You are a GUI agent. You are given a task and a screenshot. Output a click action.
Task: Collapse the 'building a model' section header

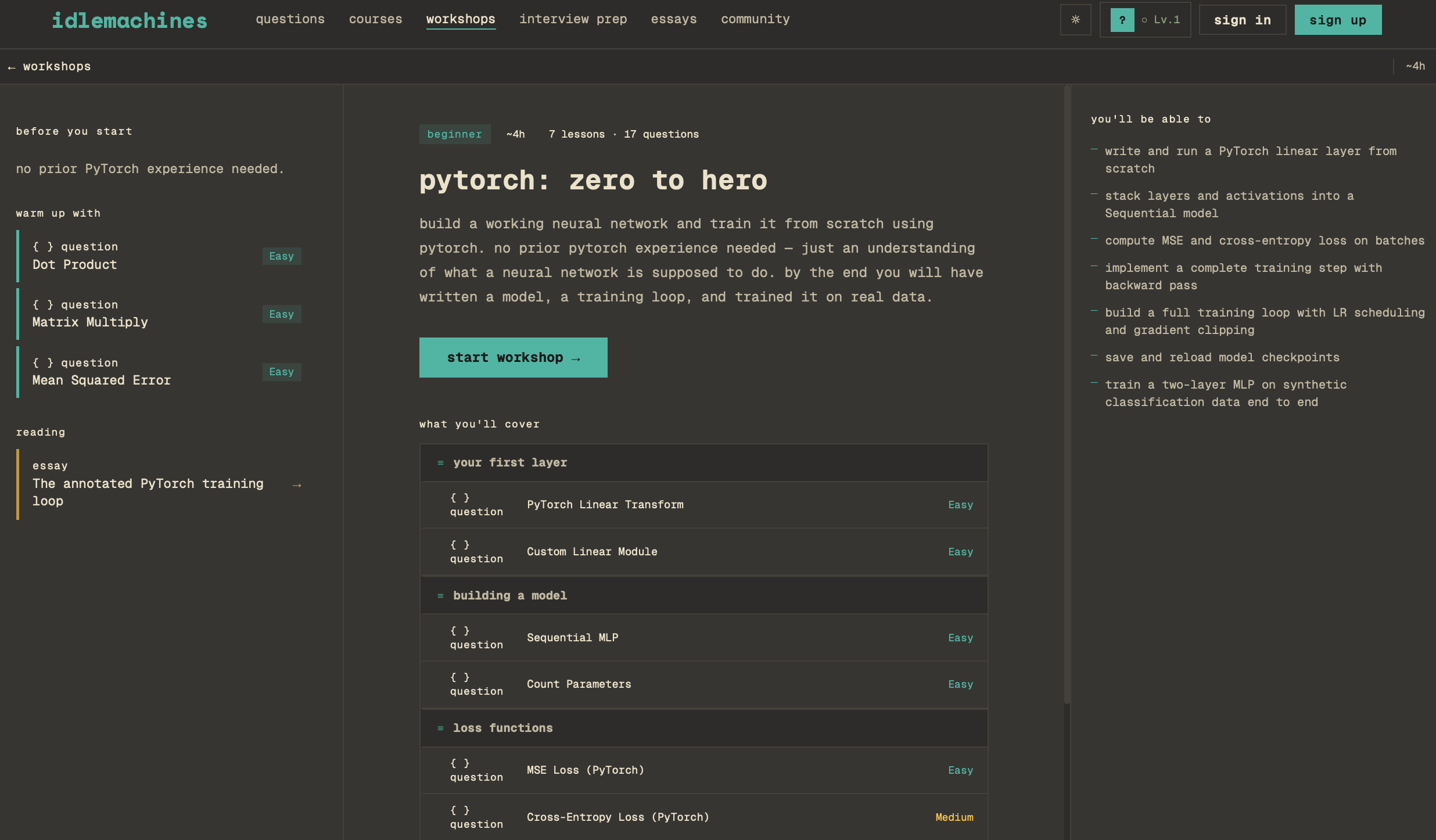(703, 595)
